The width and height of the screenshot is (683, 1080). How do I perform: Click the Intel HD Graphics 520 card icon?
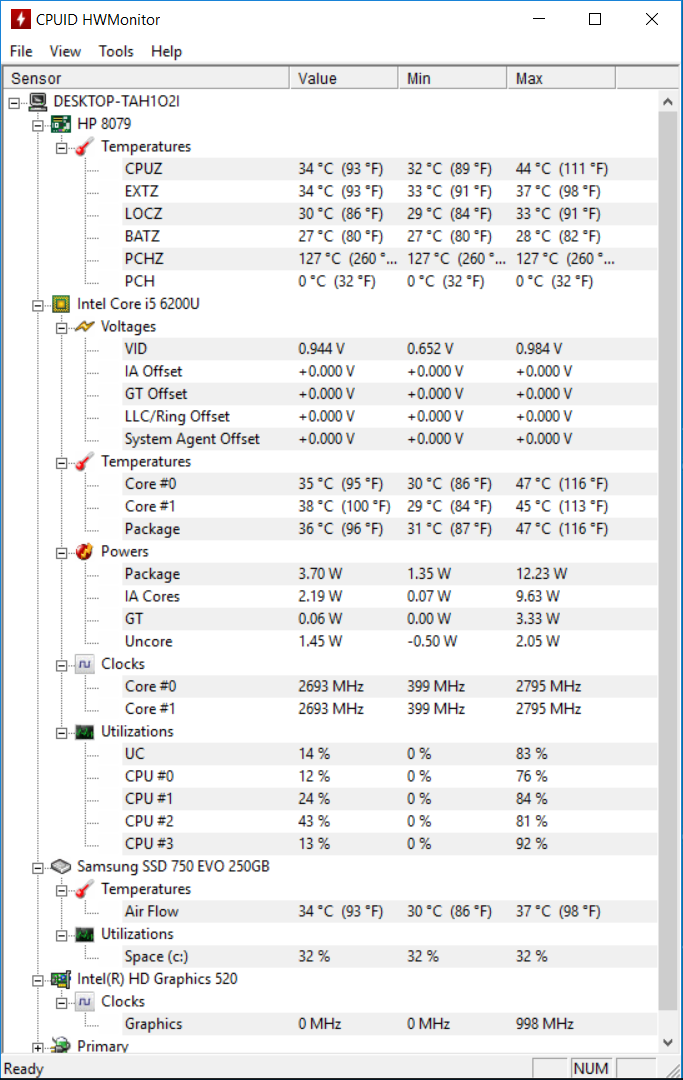(61, 979)
